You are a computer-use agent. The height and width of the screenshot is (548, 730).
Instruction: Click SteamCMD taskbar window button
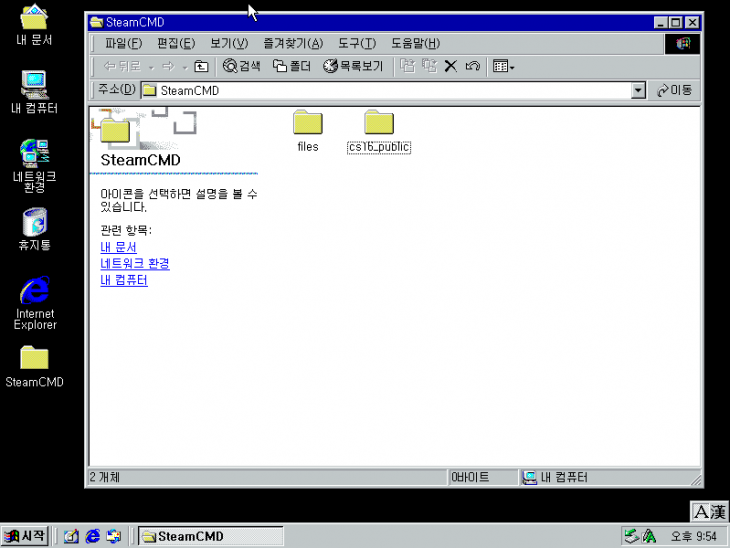(x=210, y=536)
